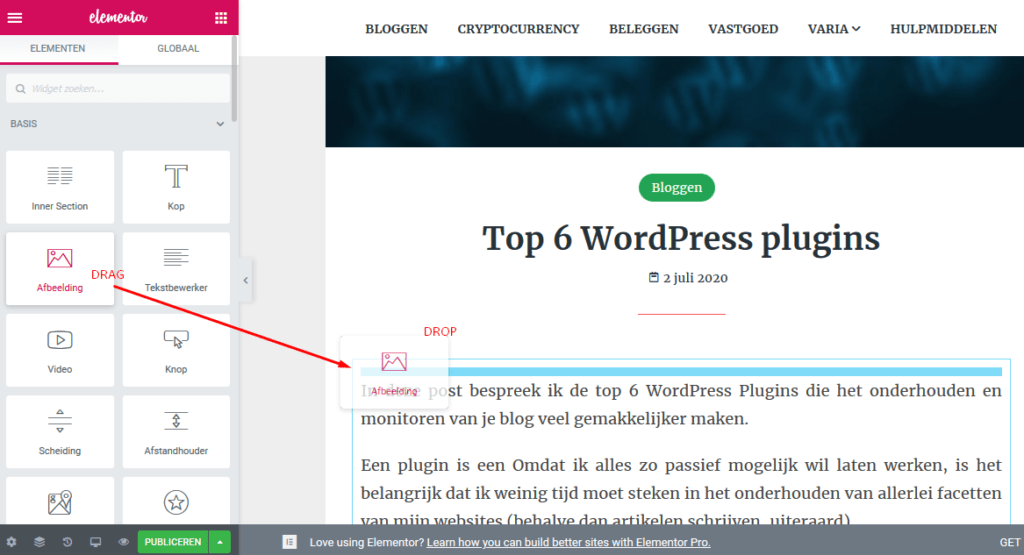Switch to the GLOBAAL tab

point(178,48)
